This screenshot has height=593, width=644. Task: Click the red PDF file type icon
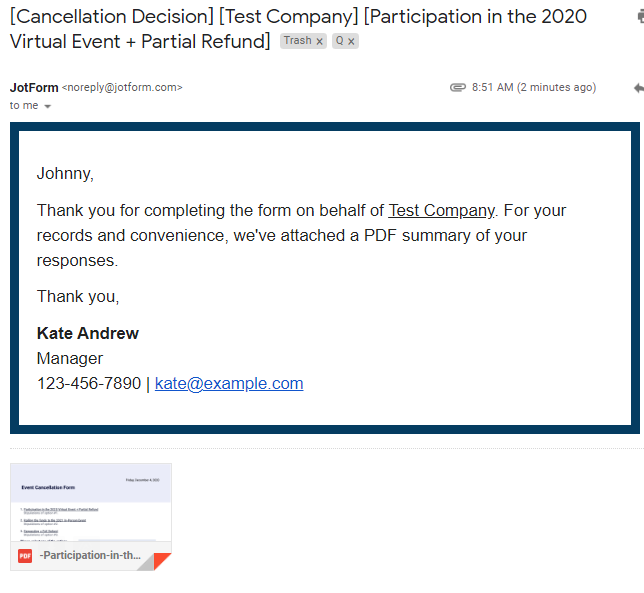tap(25, 556)
